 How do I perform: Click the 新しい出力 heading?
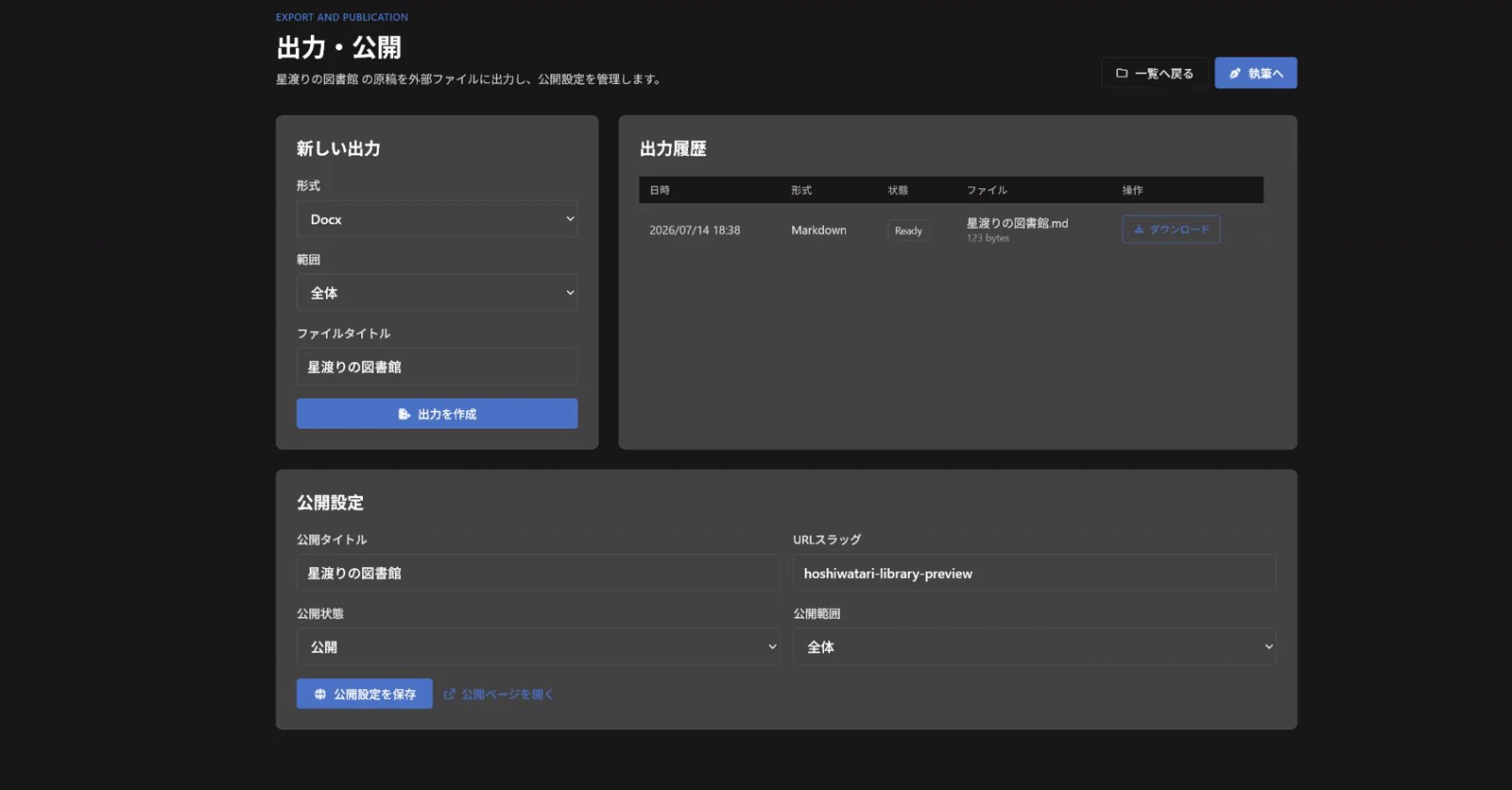point(338,148)
